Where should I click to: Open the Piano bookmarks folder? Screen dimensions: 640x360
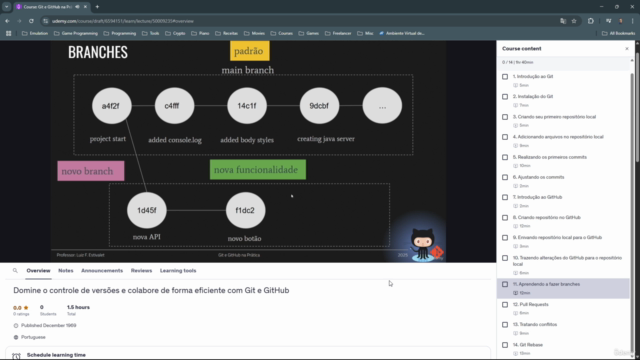pos(200,33)
